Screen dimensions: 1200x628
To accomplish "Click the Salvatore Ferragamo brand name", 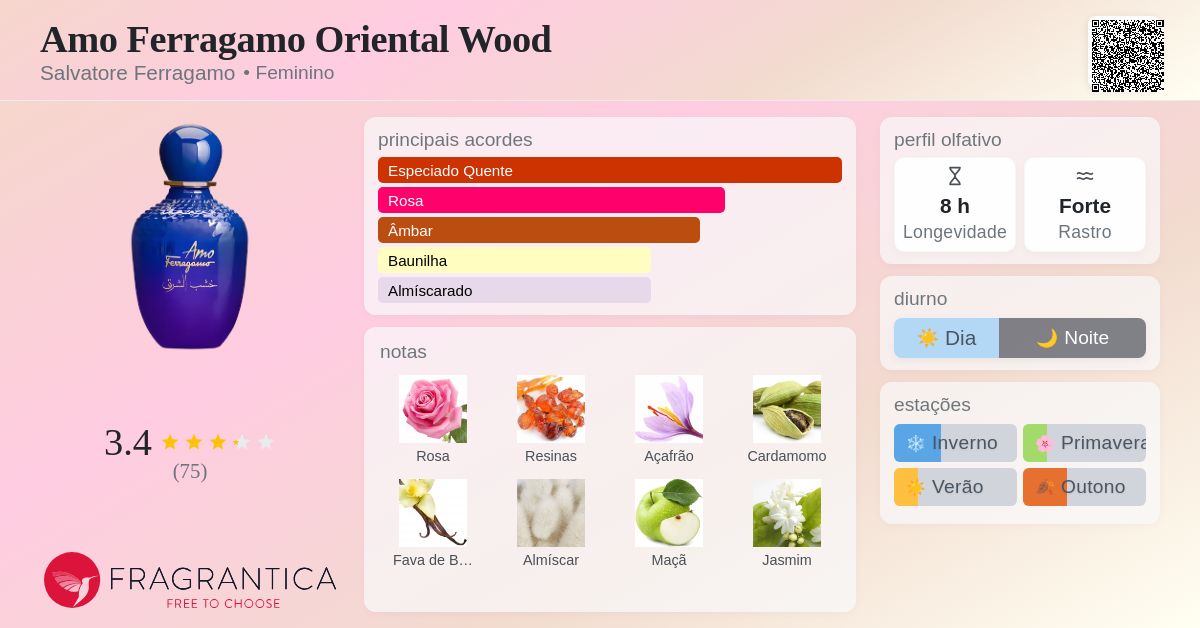I will (x=137, y=73).
